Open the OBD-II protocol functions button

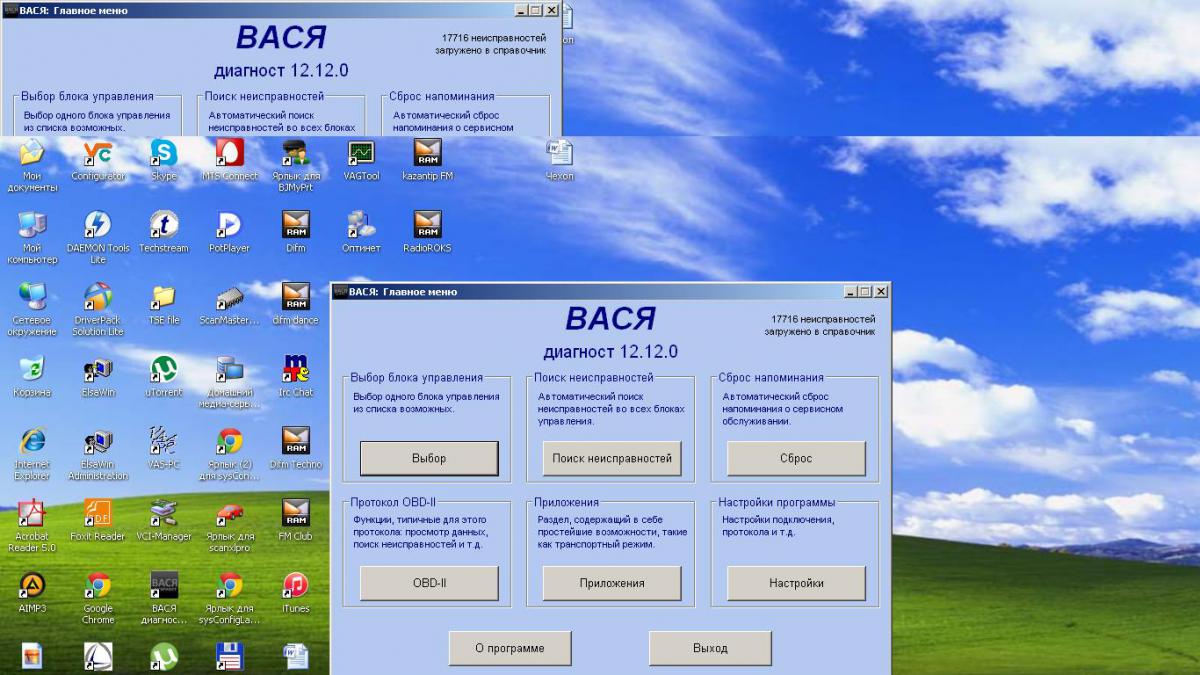coord(429,583)
